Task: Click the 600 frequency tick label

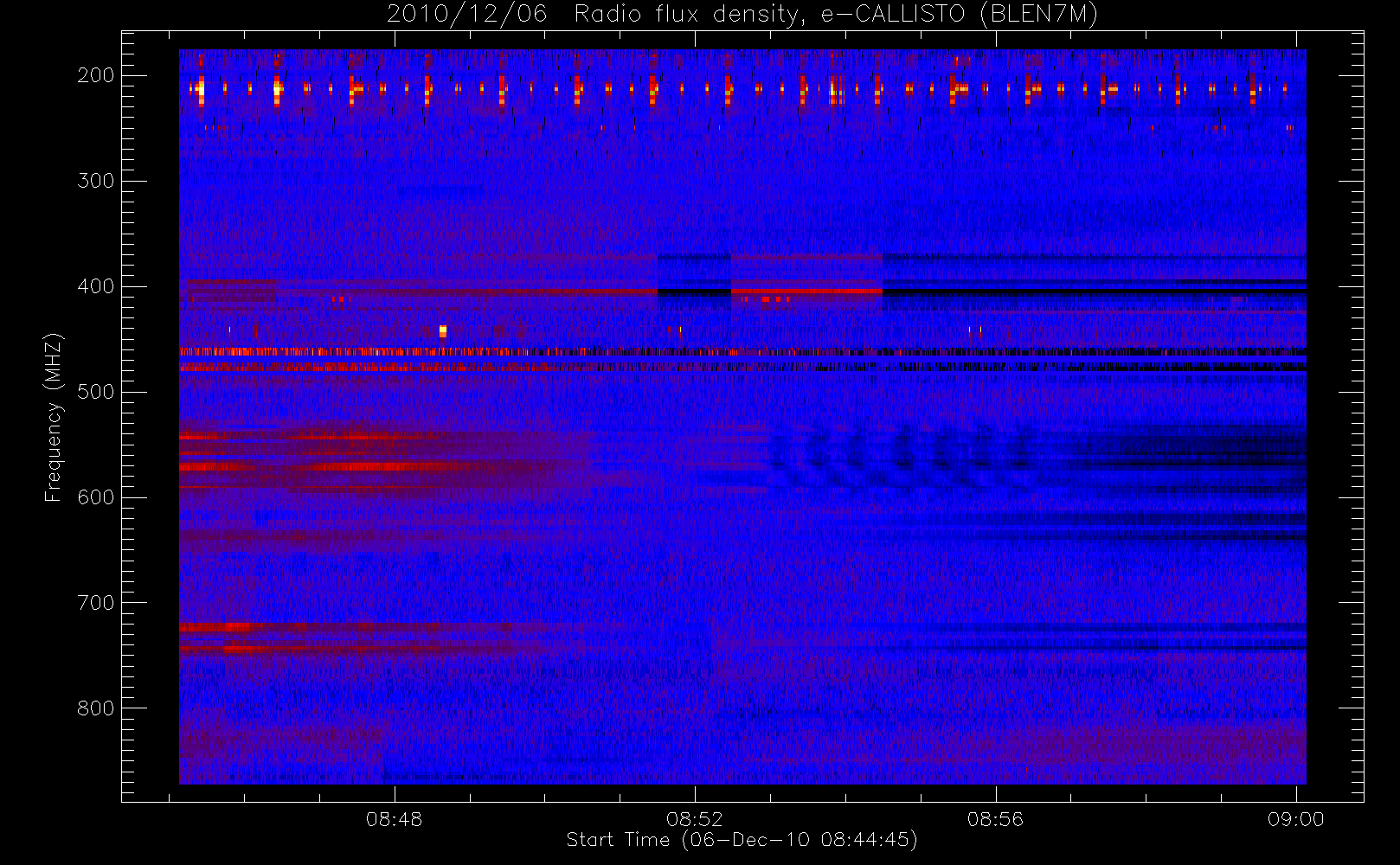Action: point(95,497)
